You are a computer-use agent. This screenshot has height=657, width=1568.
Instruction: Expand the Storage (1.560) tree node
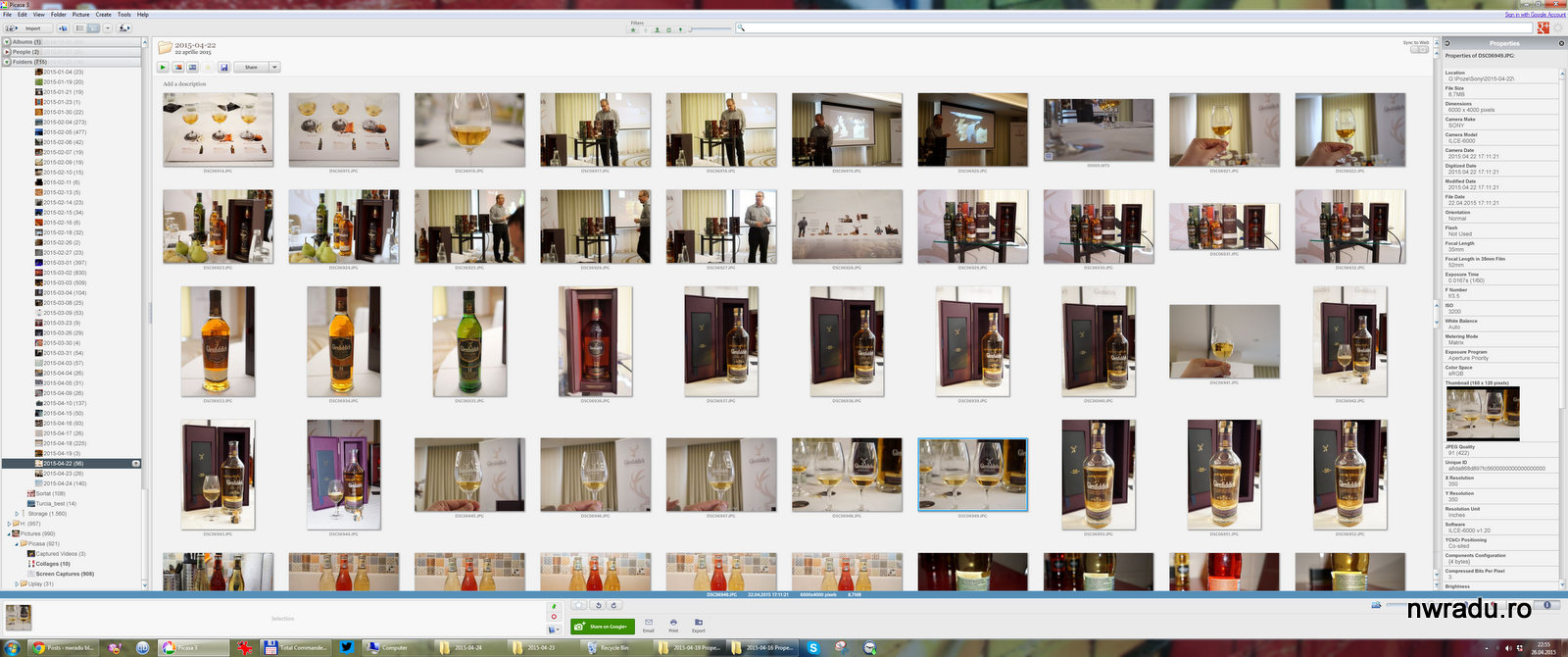click(17, 514)
